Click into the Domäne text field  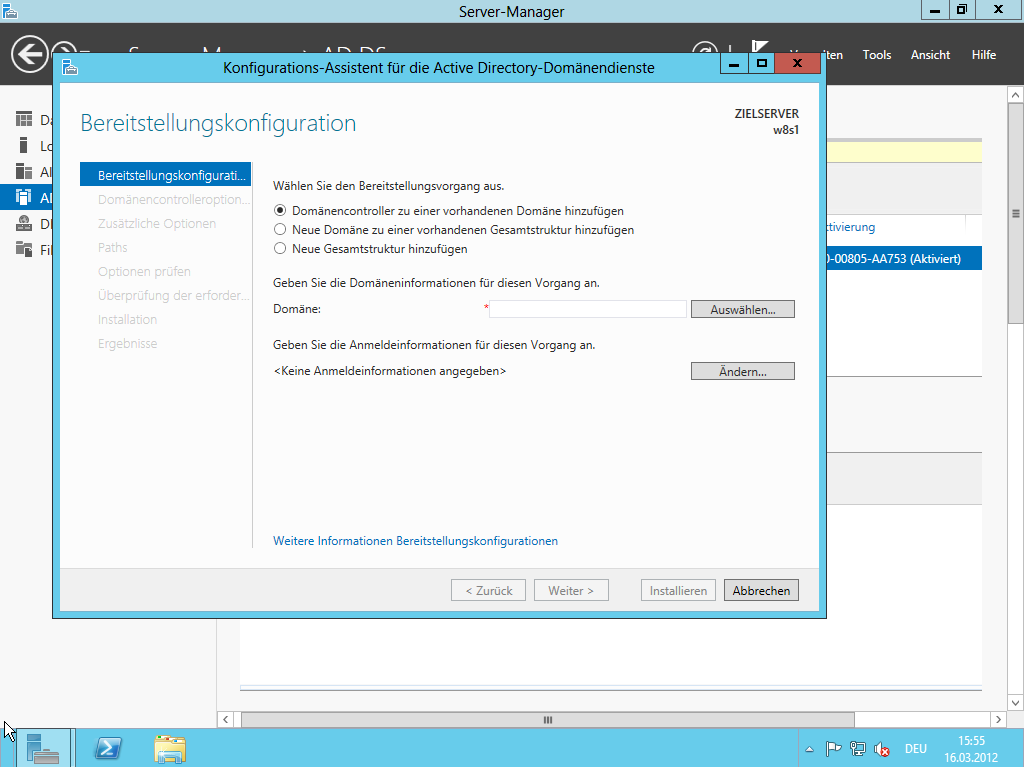point(588,310)
